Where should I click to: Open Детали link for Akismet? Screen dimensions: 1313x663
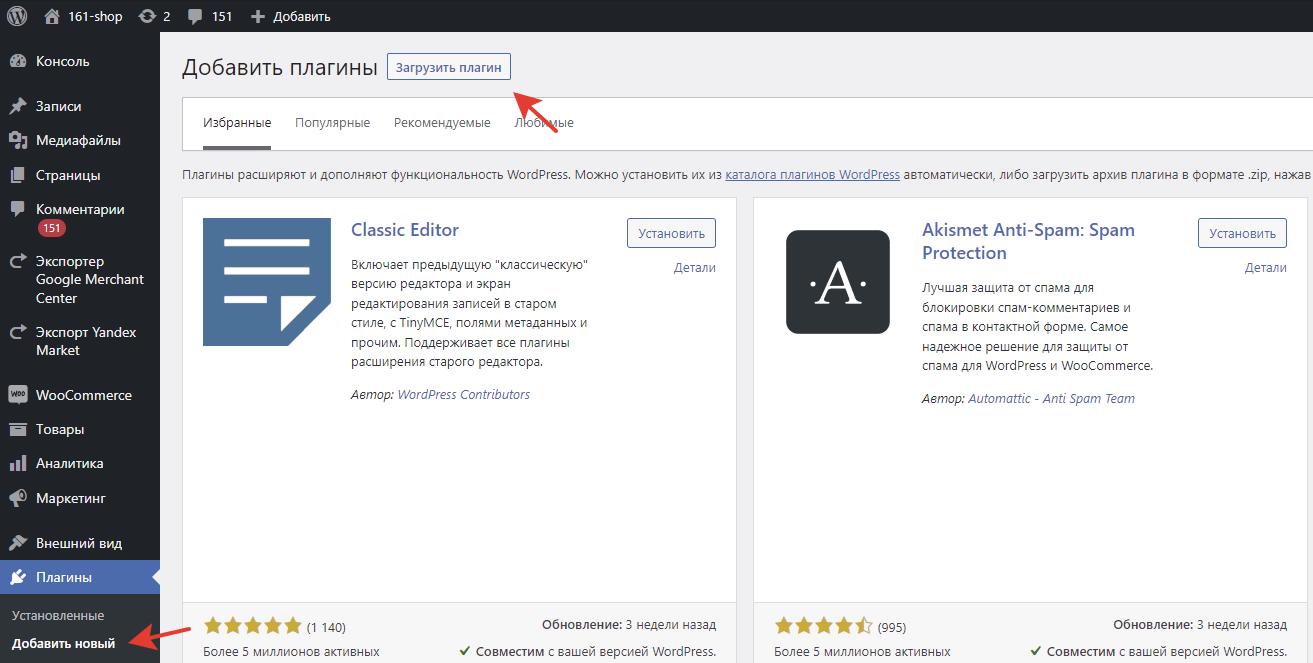tap(1265, 268)
